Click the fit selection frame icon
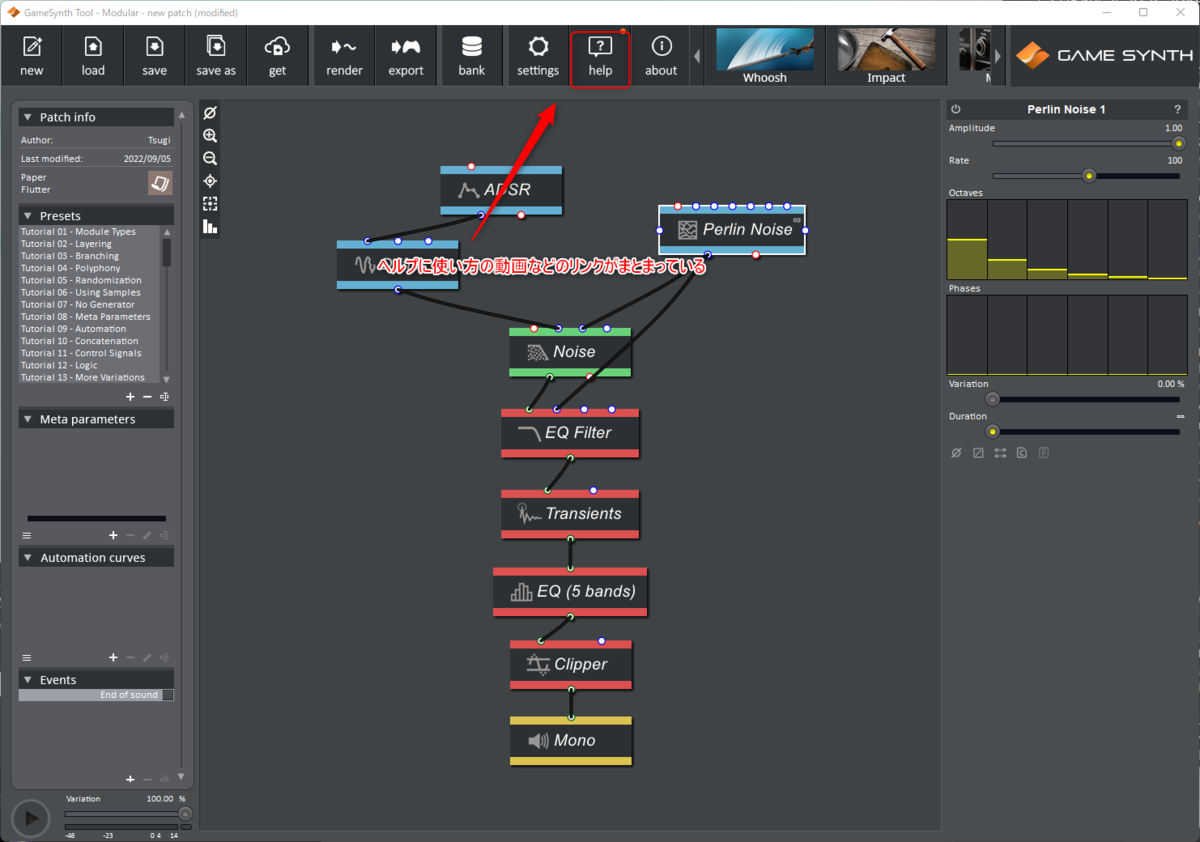 coord(210,204)
